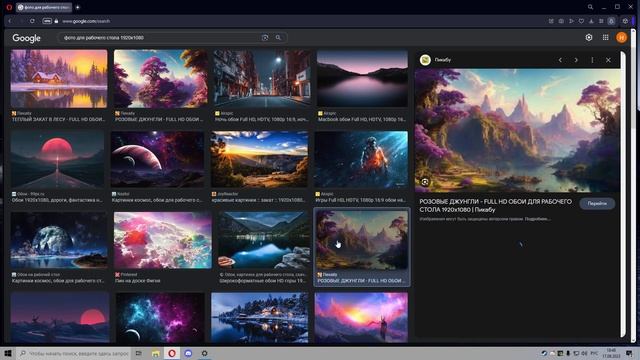Click the VPN badge in address bar
Image resolution: width=640 pixels, height=360 pixels.
47,21
